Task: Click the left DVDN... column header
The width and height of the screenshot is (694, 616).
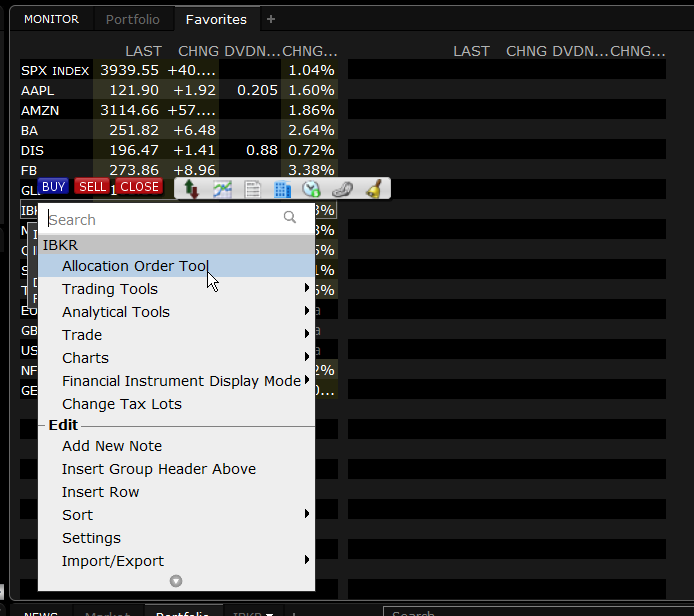Action: 252,51
